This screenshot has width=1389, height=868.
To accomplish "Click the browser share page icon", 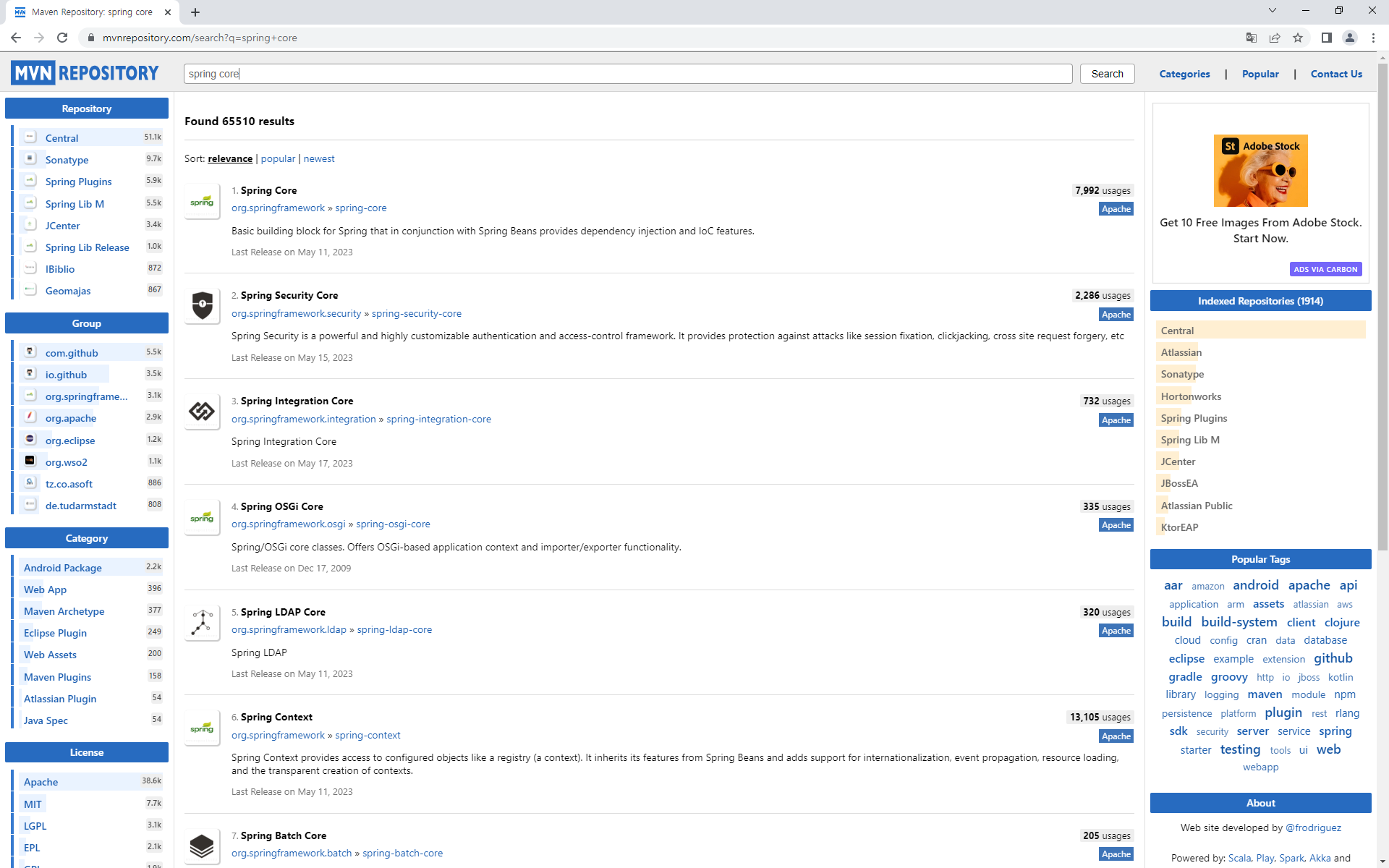I will pyautogui.click(x=1275, y=38).
